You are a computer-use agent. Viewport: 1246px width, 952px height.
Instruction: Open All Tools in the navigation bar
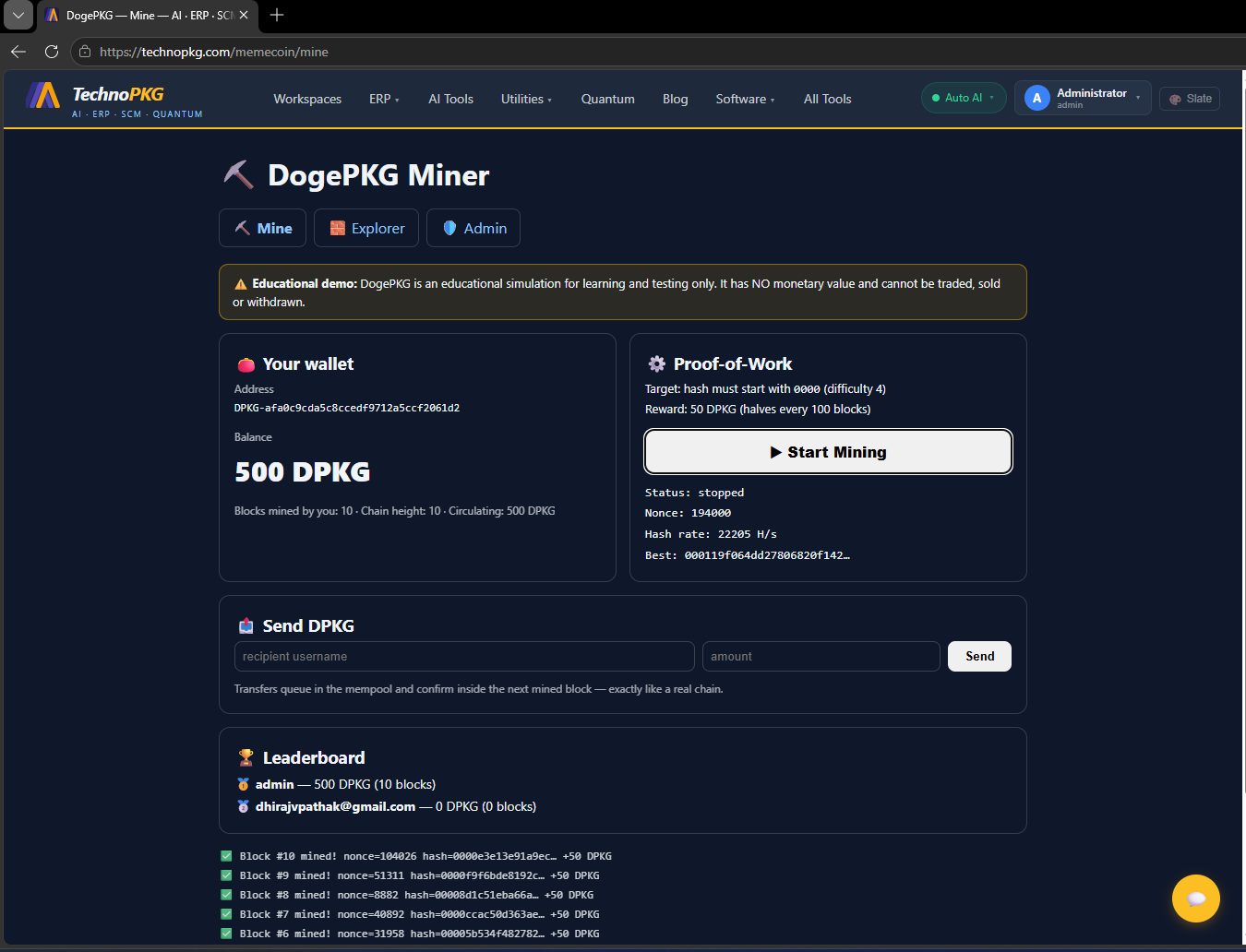click(x=827, y=99)
